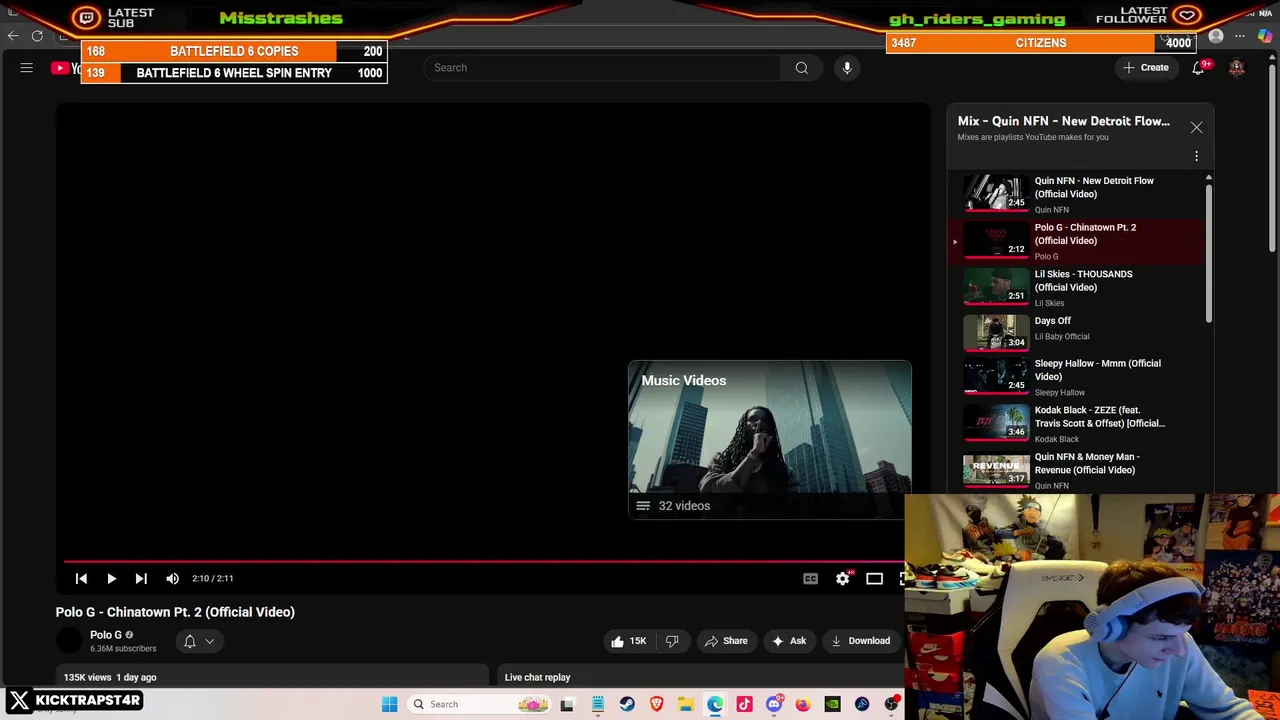Open the Task View taskbar icon
Viewport: 1280px width, 720px height.
[567, 704]
